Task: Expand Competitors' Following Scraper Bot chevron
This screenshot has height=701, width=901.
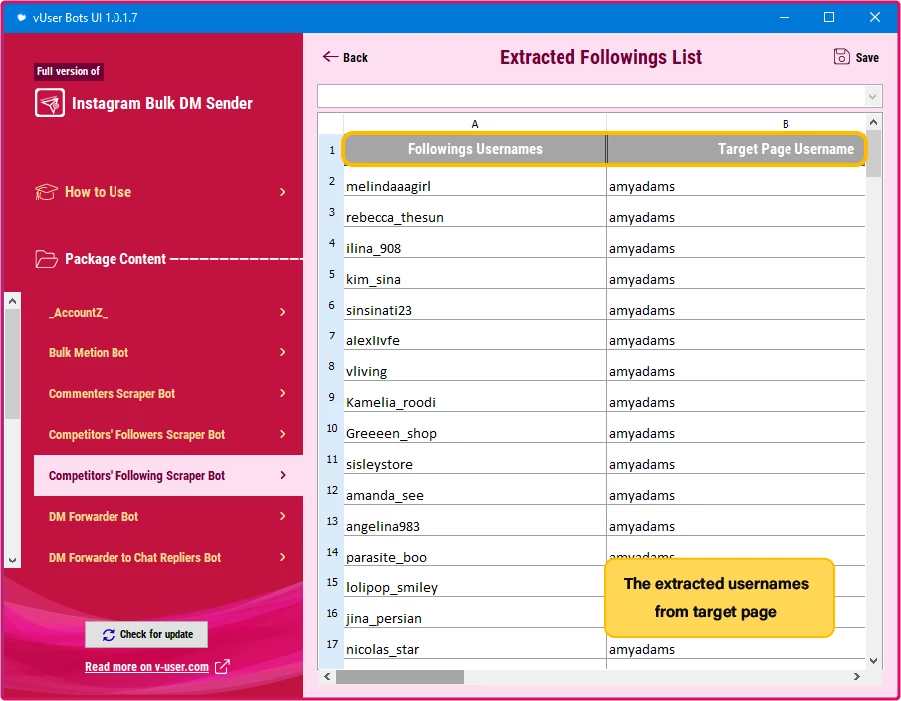Action: click(x=283, y=475)
